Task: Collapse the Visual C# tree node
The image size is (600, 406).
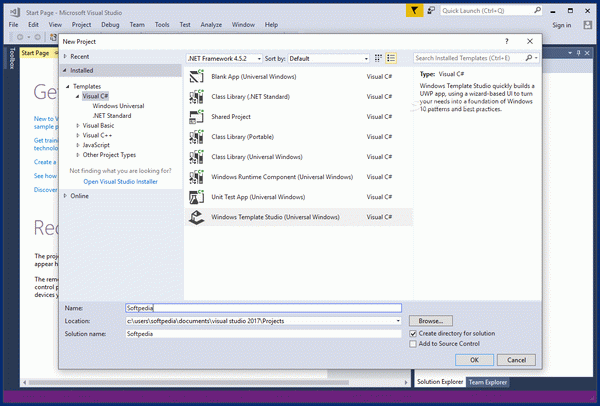Action: (x=77, y=96)
